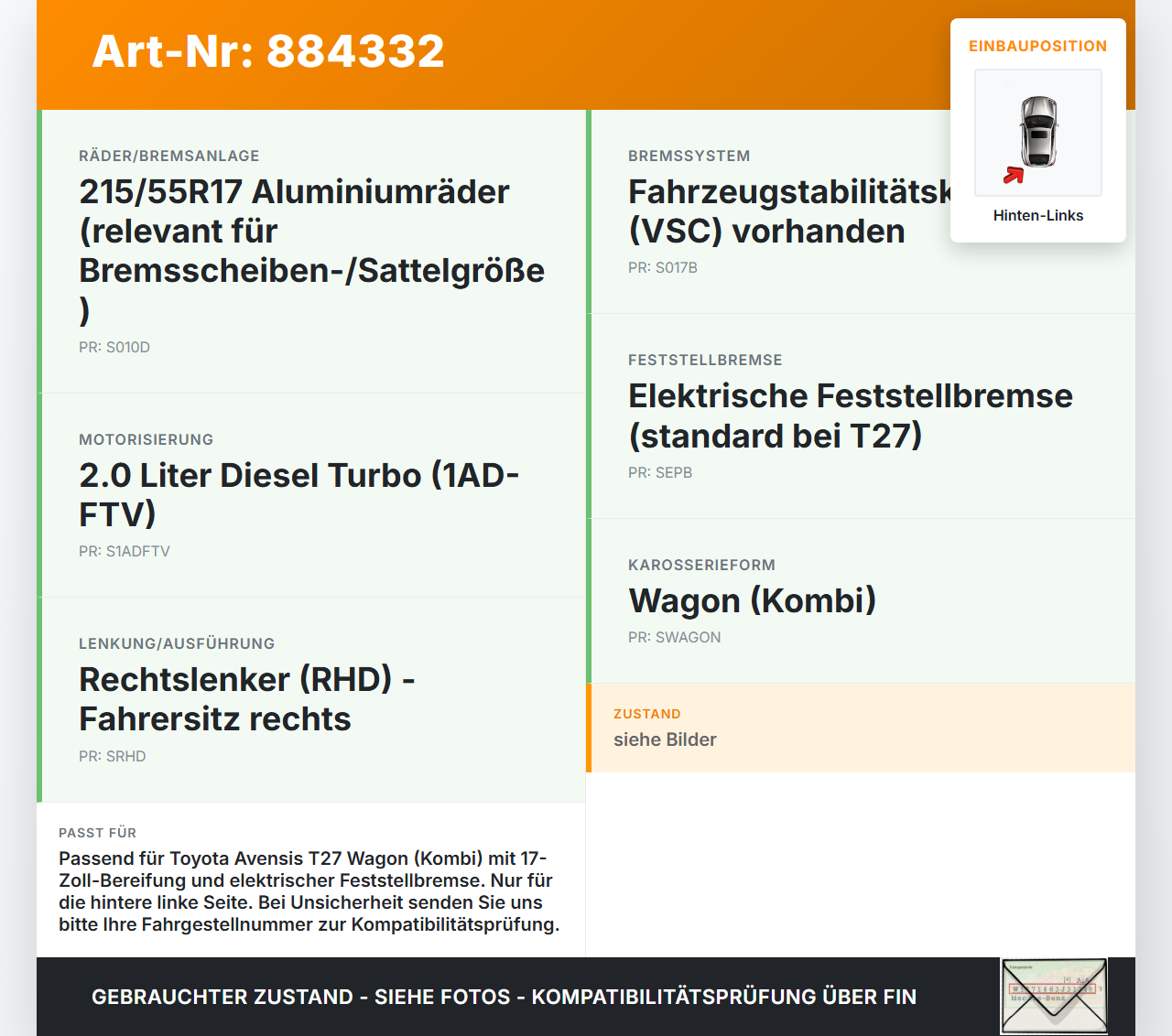
Task: Click the PASST FÜR label
Action: pos(97,833)
